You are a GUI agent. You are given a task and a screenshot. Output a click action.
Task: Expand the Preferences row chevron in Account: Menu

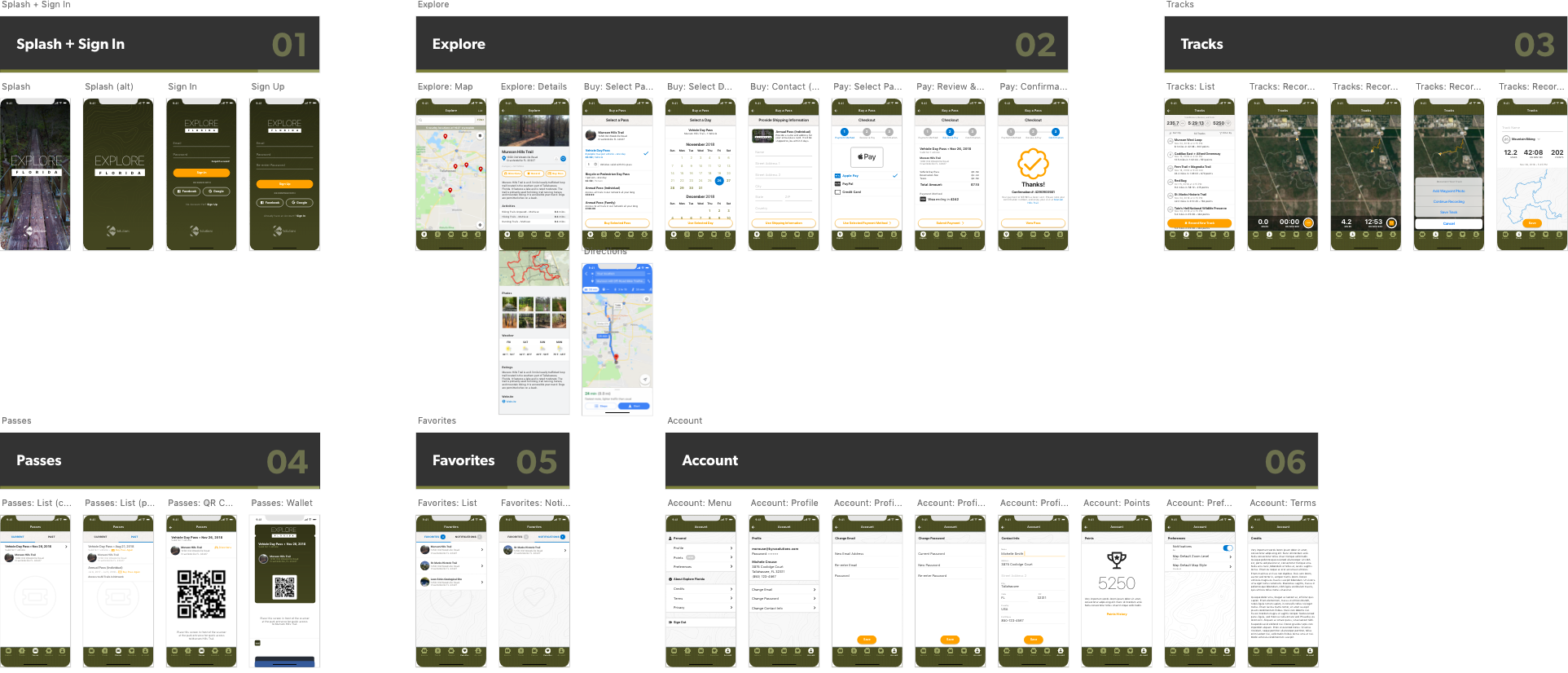[x=731, y=566]
